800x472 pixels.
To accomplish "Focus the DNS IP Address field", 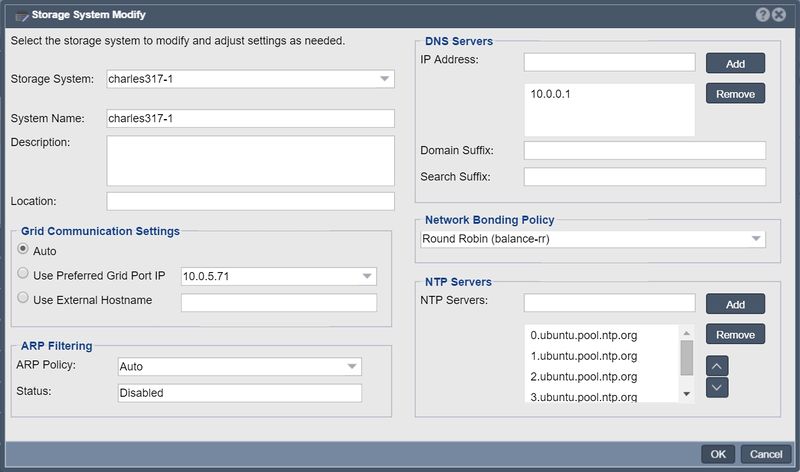I will point(610,62).
